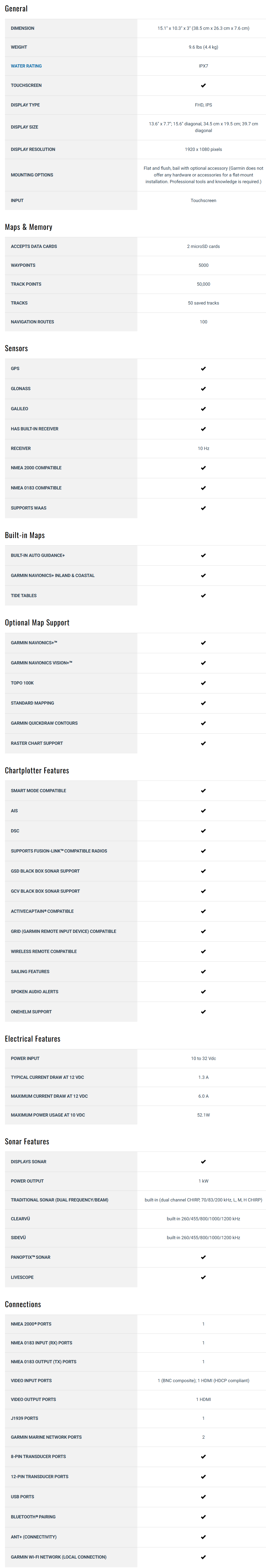Click the Video Input Ports value
Screen dimensions: 266x1568
[203, 1381]
